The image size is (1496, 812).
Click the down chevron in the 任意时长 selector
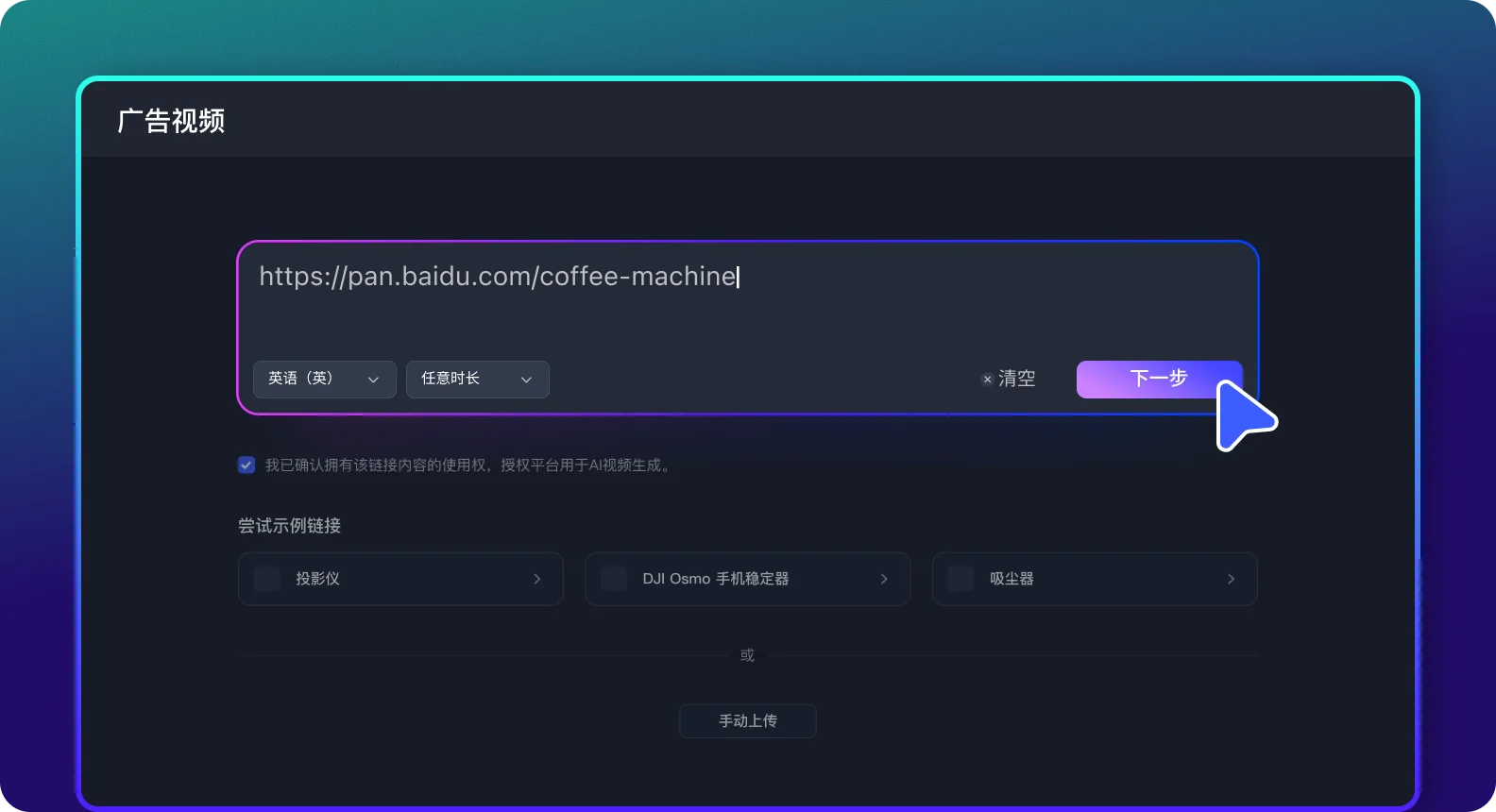click(x=526, y=380)
